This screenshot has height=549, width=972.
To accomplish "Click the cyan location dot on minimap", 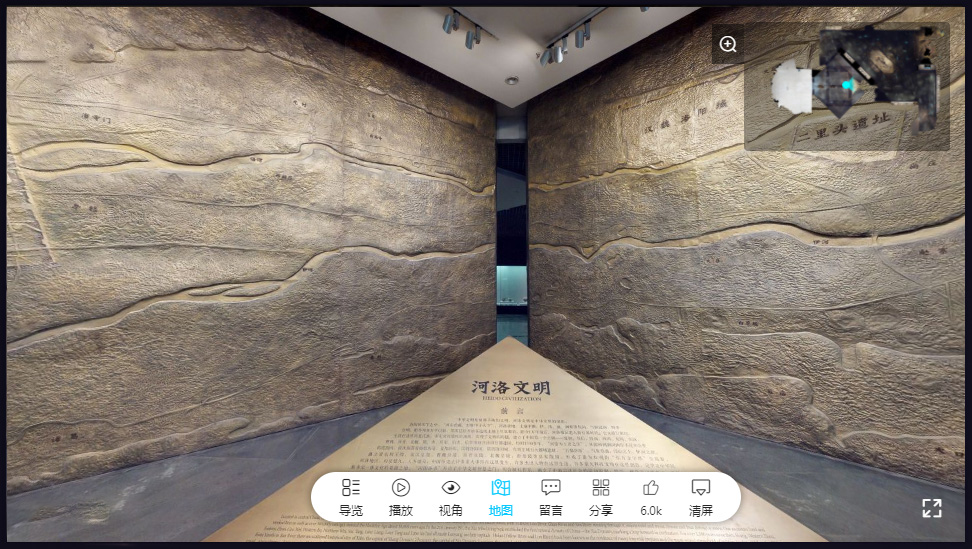I will 846,85.
